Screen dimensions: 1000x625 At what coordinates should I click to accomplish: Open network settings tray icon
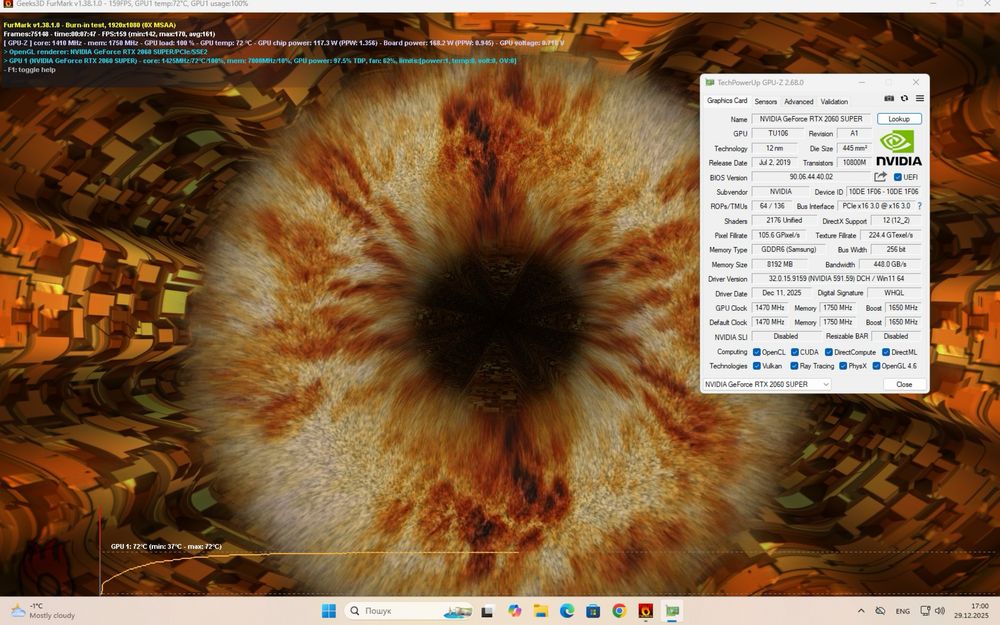[x=925, y=611]
